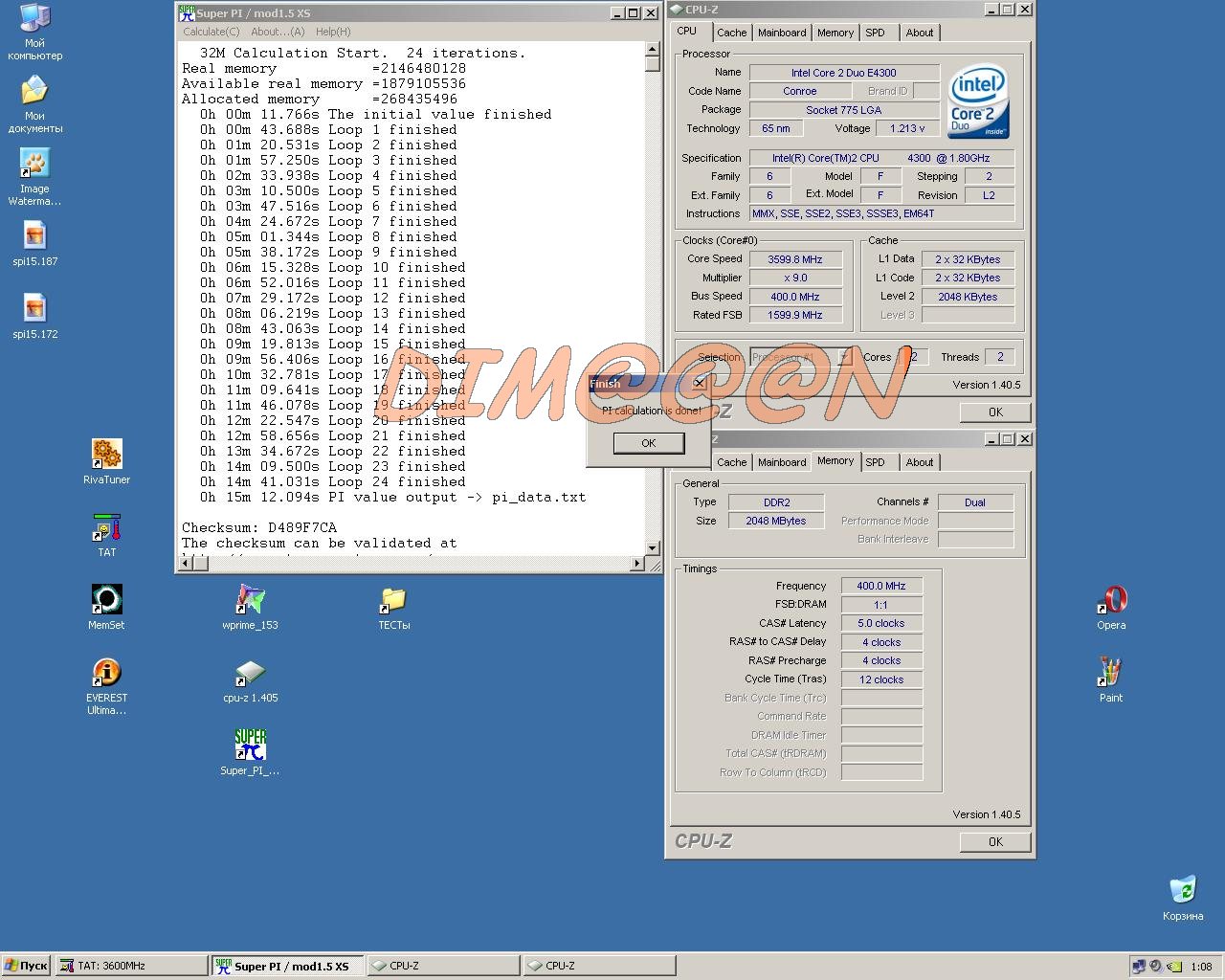Activate Super PI / mod1.5 XS taskbar button
Viewport: 1225px width, 980px height.
coord(288,966)
